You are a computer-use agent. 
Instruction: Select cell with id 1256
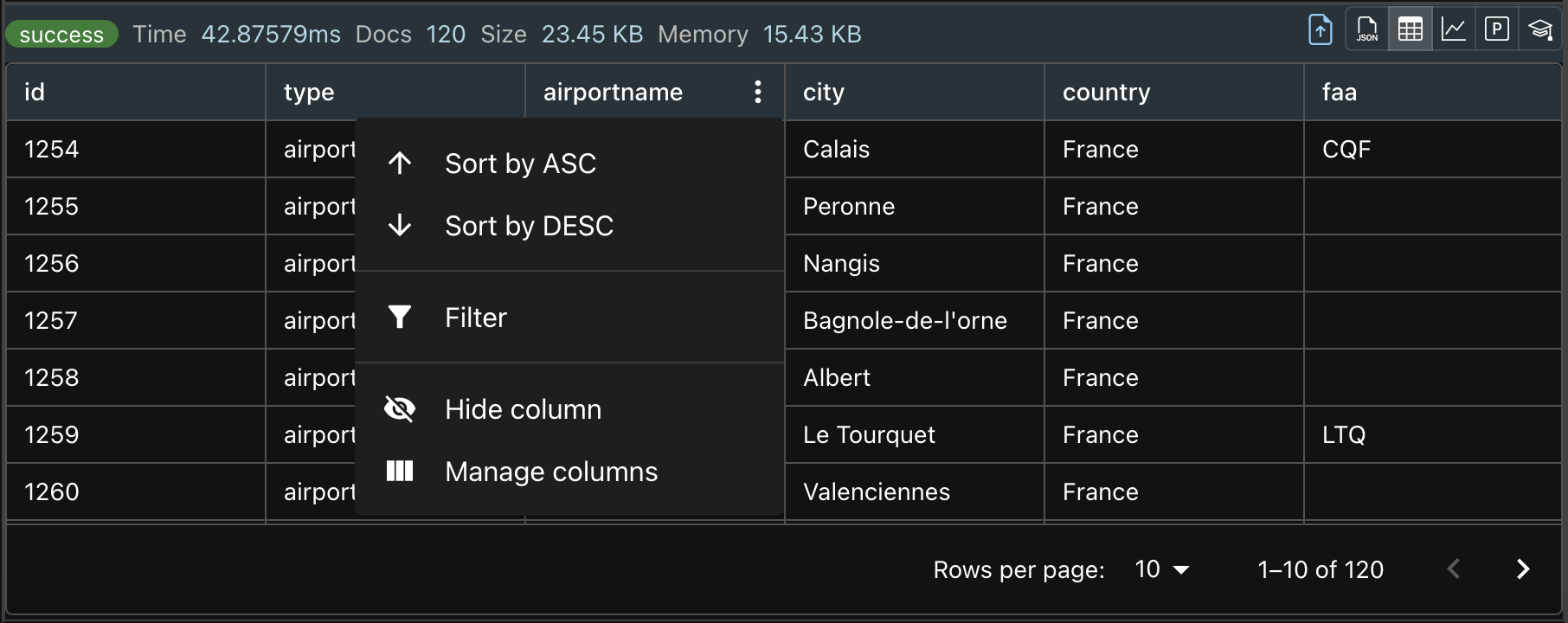[136, 263]
